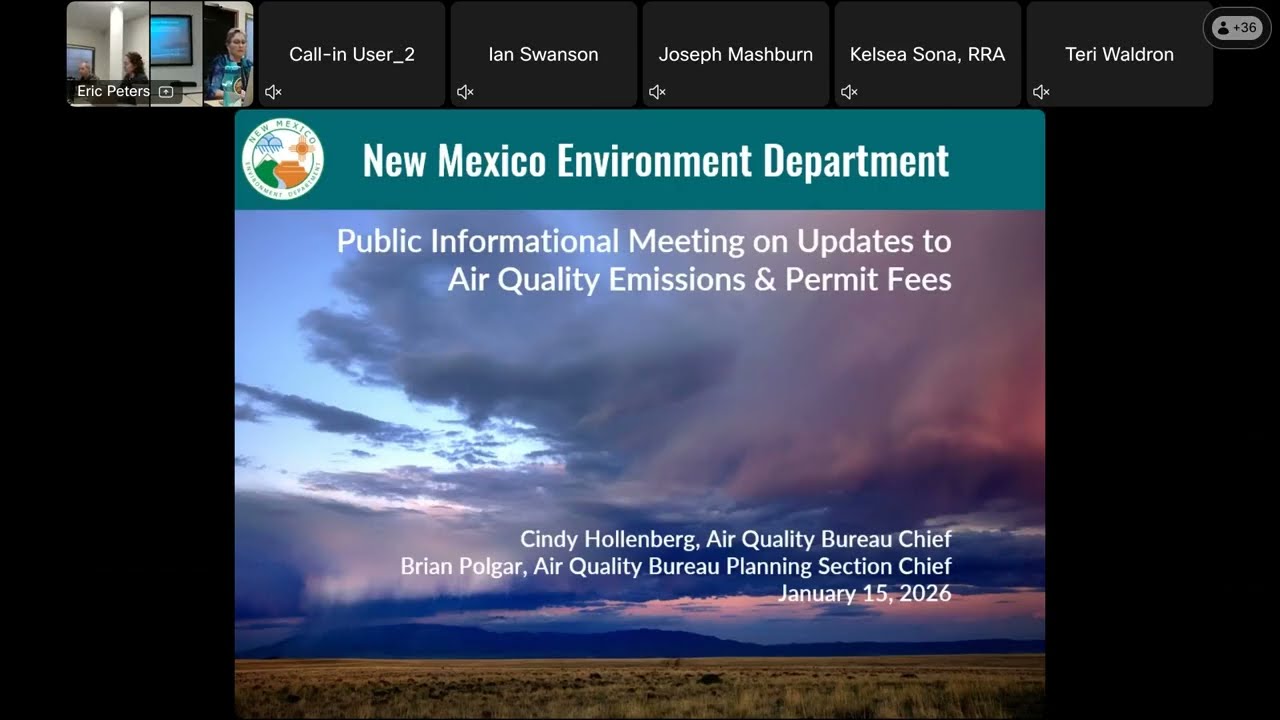
Task: Click the "Public Informational Meeting on Updates to" line
Action: click(x=644, y=241)
